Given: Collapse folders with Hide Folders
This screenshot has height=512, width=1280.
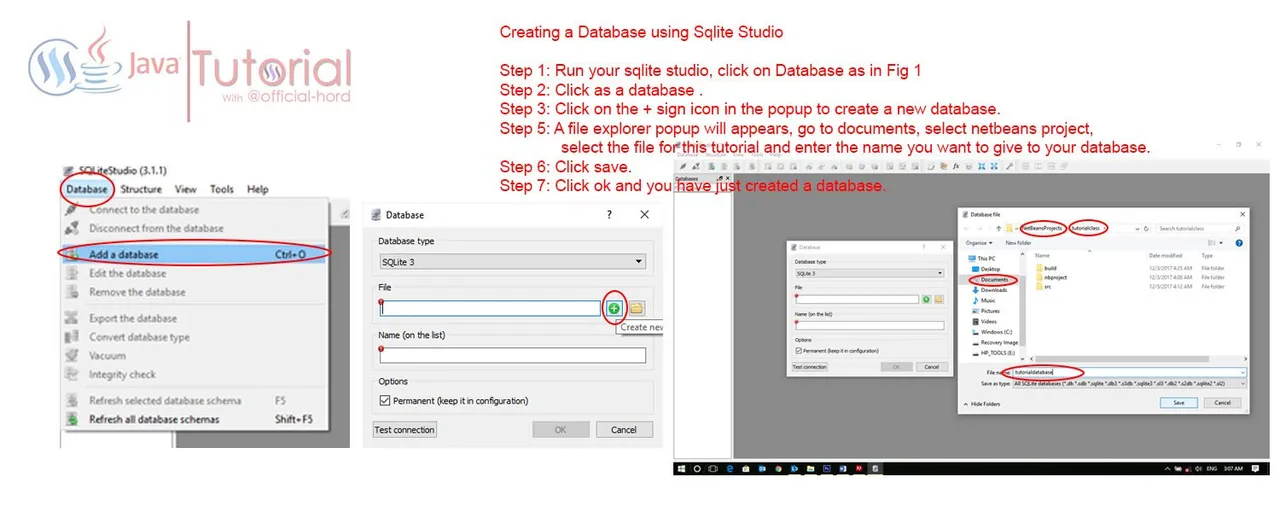Looking at the screenshot, I should (984, 404).
